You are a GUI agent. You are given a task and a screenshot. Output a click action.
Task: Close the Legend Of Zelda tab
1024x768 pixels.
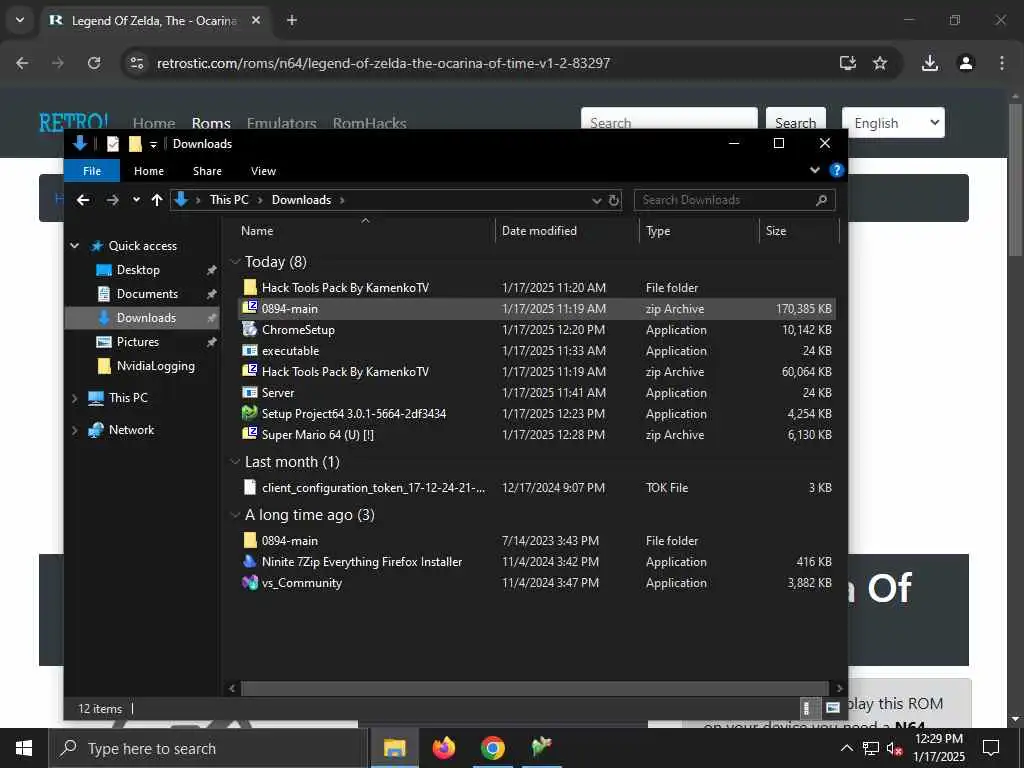256,20
